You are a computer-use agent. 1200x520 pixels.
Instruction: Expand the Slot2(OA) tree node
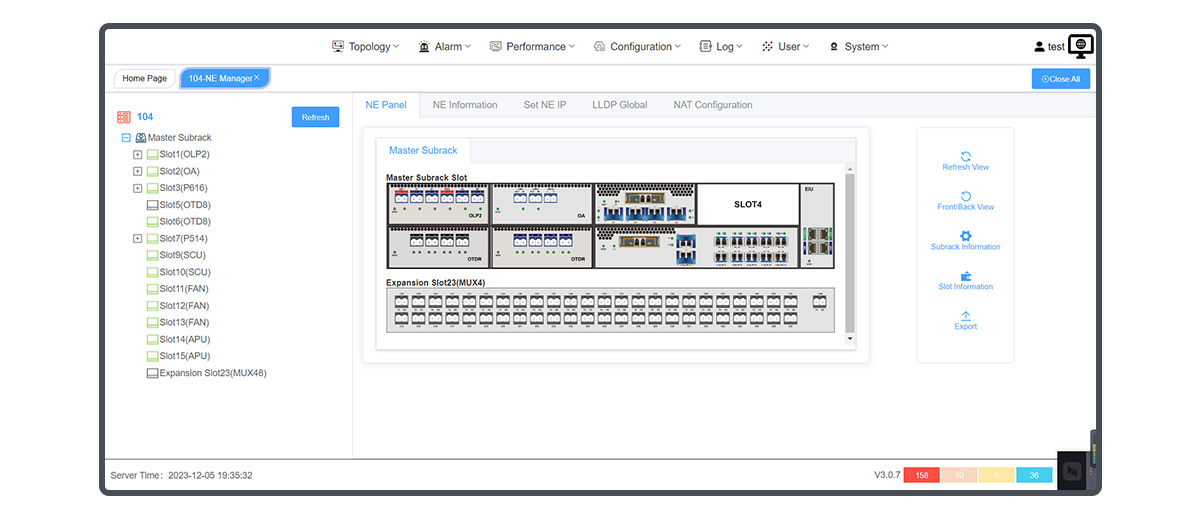[138, 172]
